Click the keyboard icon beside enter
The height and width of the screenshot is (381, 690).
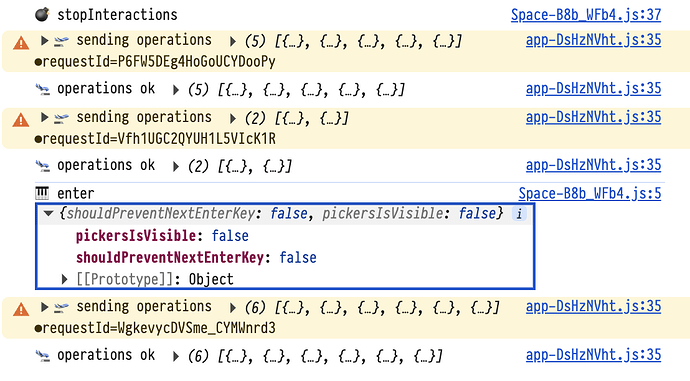click(x=42, y=193)
